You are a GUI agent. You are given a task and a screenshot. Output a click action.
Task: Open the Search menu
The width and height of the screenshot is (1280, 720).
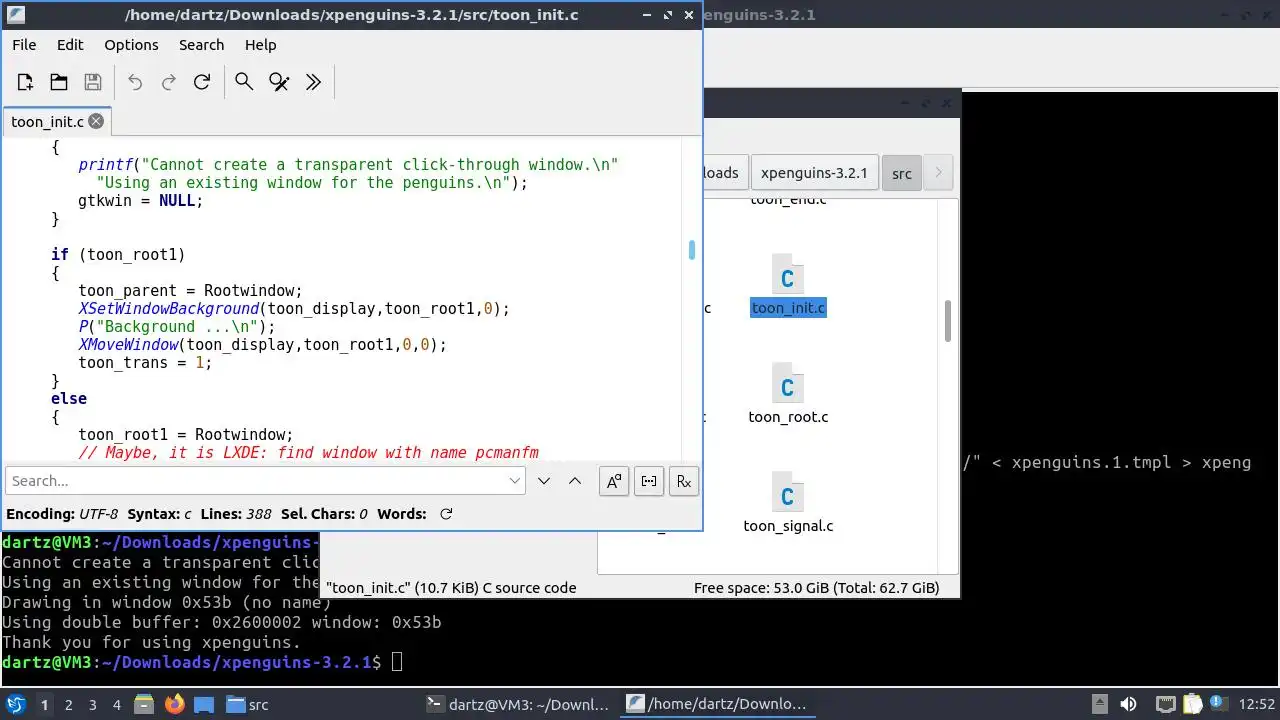[201, 45]
